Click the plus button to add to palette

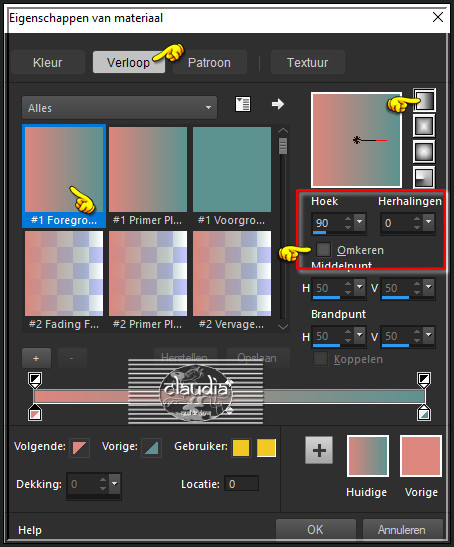(x=319, y=450)
